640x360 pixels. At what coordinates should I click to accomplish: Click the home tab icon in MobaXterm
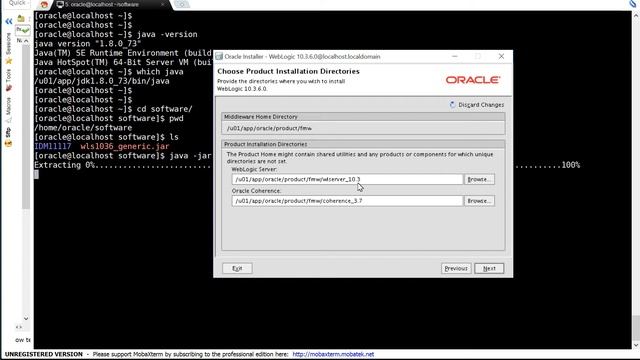(x=44, y=5)
